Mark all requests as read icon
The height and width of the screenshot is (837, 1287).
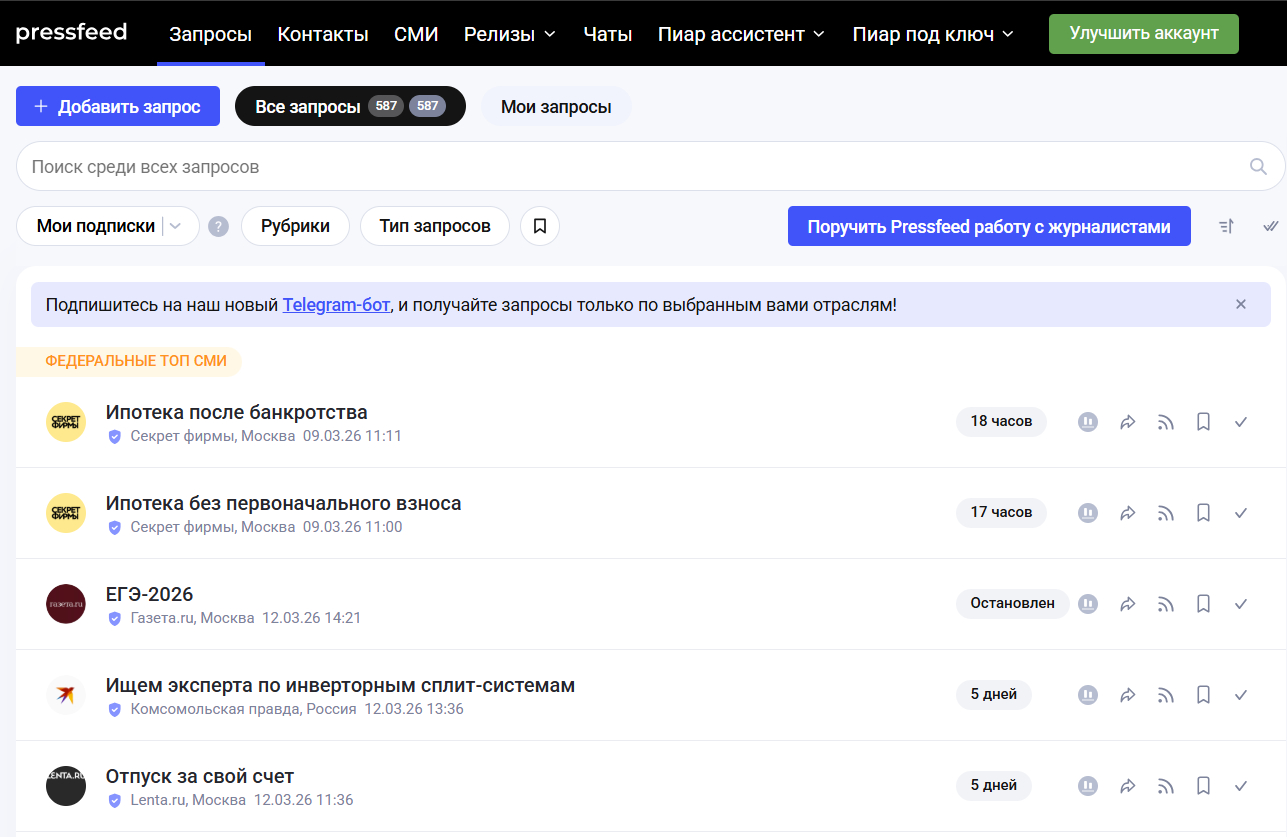pos(1270,226)
